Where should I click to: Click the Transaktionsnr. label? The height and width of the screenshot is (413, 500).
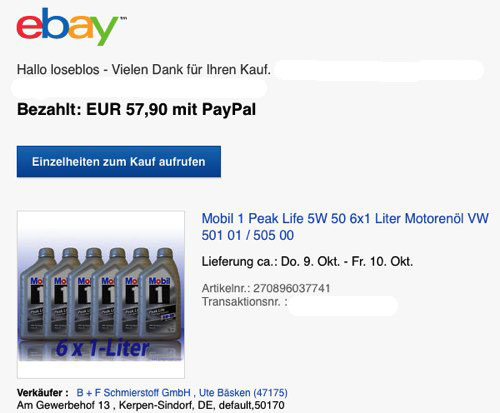pyautogui.click(x=245, y=302)
